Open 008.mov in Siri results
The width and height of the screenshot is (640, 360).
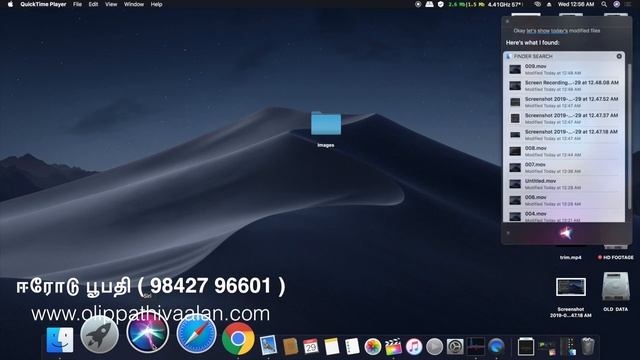click(x=564, y=151)
